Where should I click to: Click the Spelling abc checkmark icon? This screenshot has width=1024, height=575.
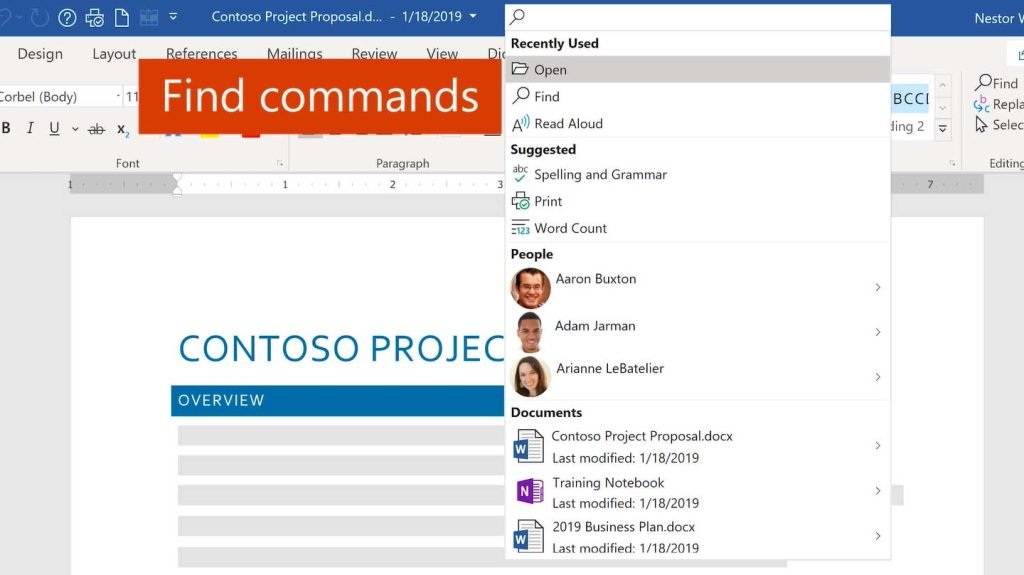520,174
